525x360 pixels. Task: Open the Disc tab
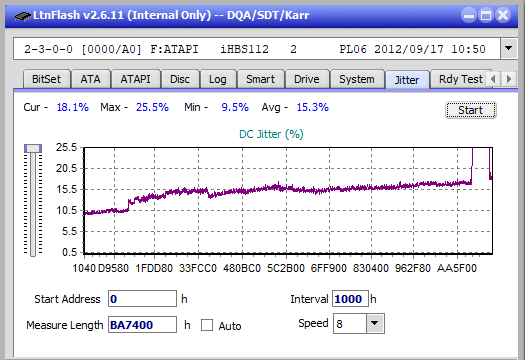tap(180, 79)
